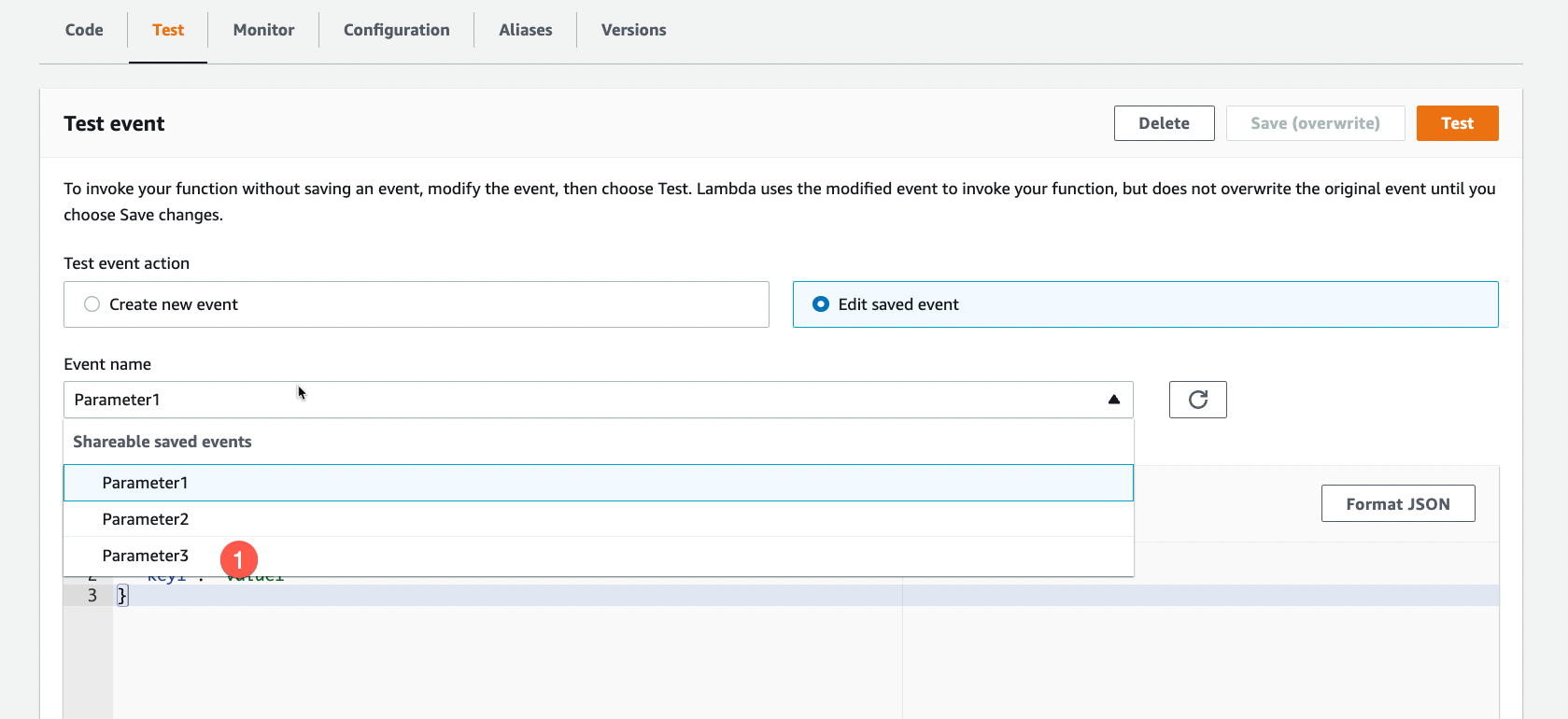Image resolution: width=1568 pixels, height=719 pixels.
Task: Choose Parameter2 from saved events list
Action: tap(598, 519)
